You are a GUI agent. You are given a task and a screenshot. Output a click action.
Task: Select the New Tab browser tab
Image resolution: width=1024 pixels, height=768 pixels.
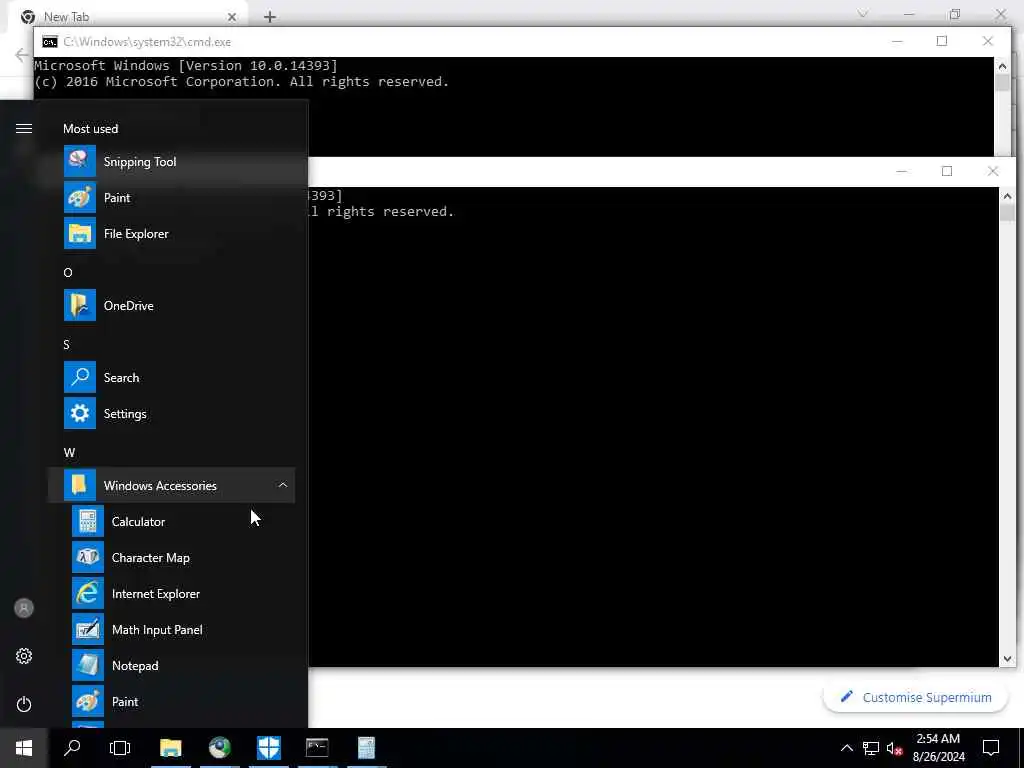127,16
